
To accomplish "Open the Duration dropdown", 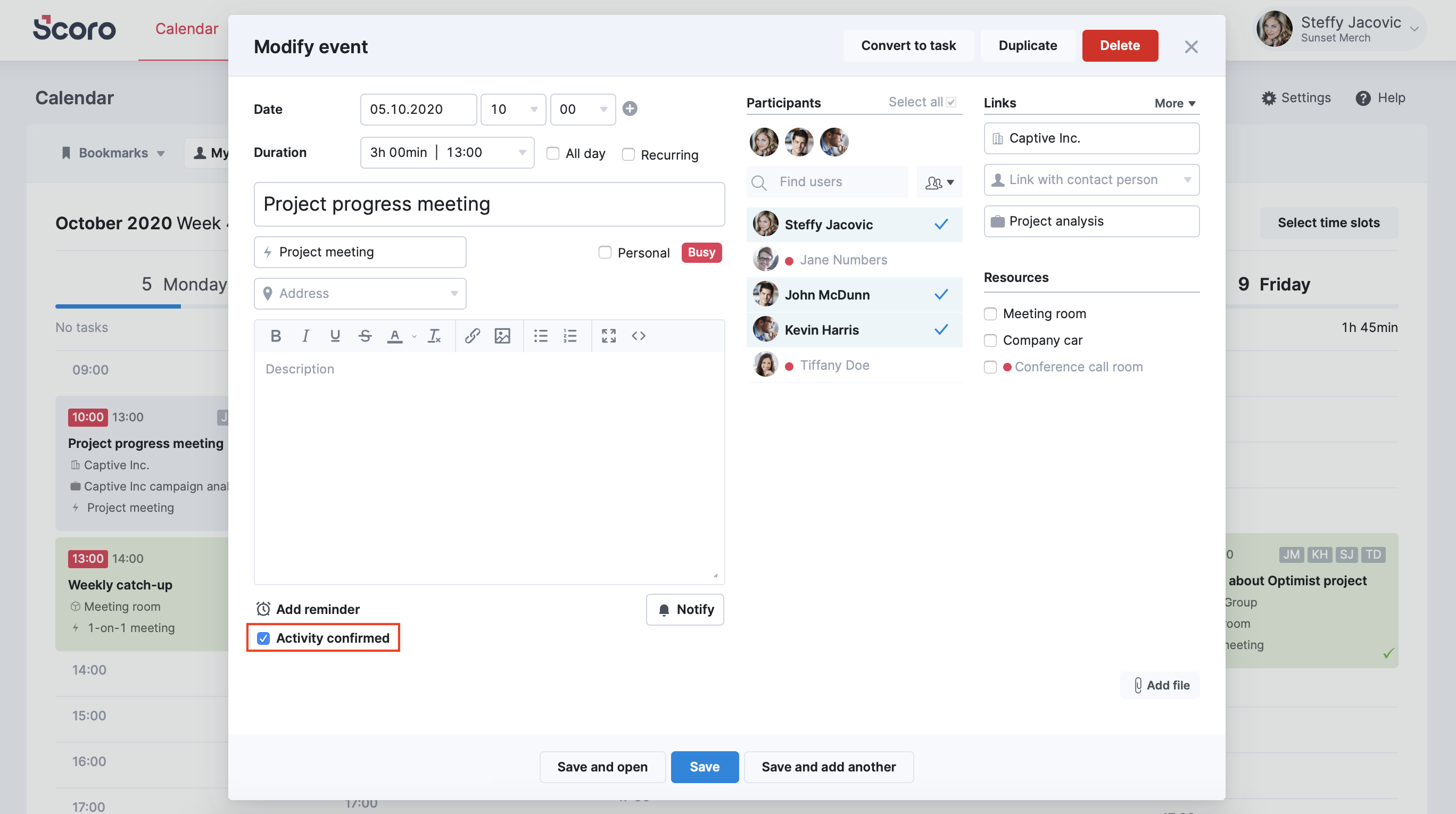I will coord(447,153).
